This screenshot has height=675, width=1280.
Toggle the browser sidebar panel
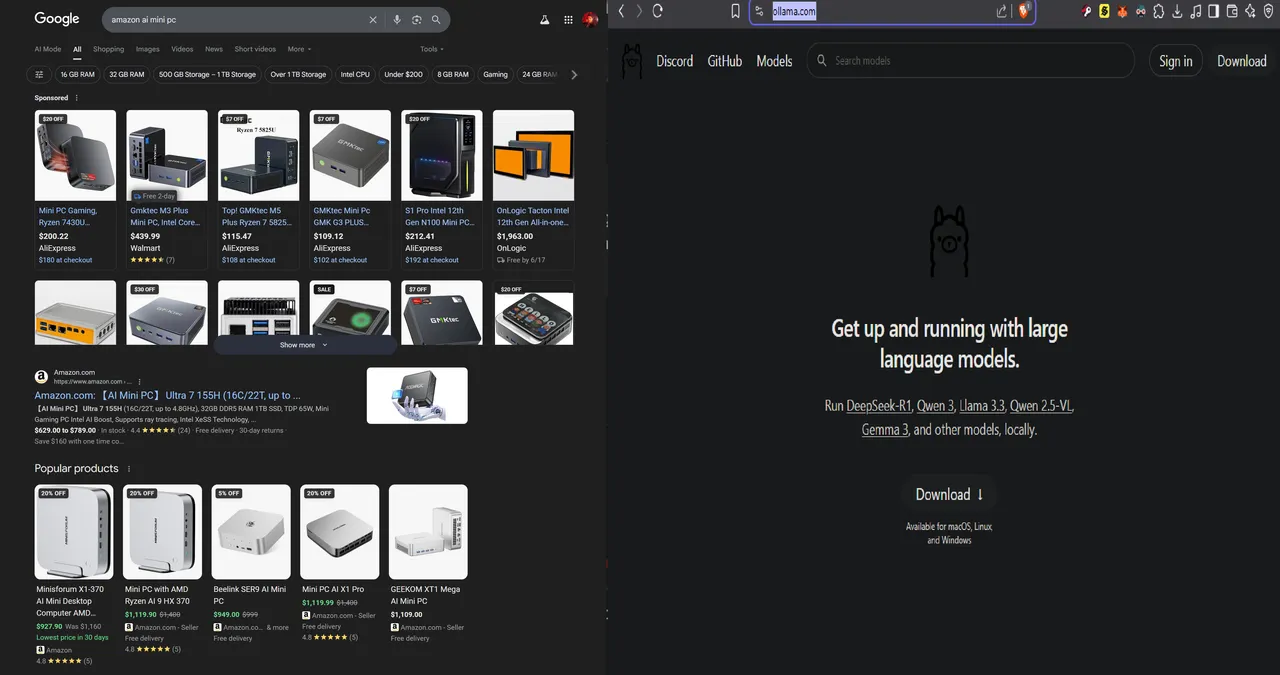[1214, 11]
